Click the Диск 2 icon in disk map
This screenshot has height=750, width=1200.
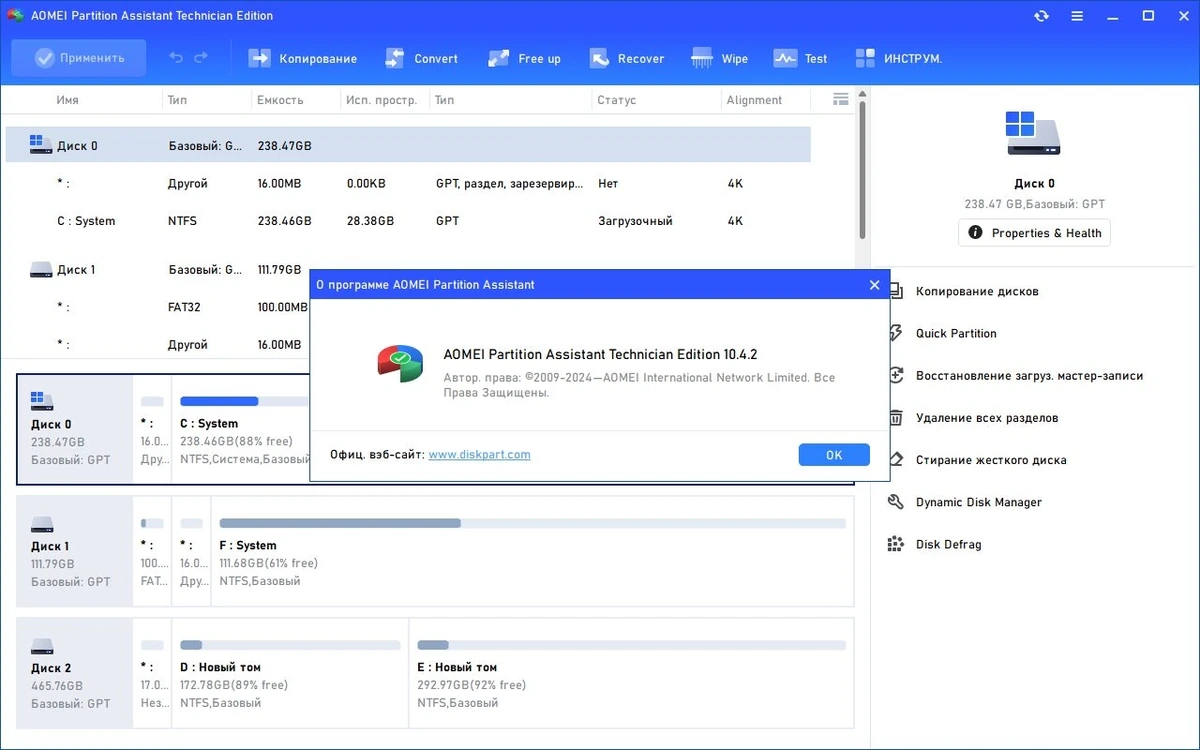[x=42, y=646]
